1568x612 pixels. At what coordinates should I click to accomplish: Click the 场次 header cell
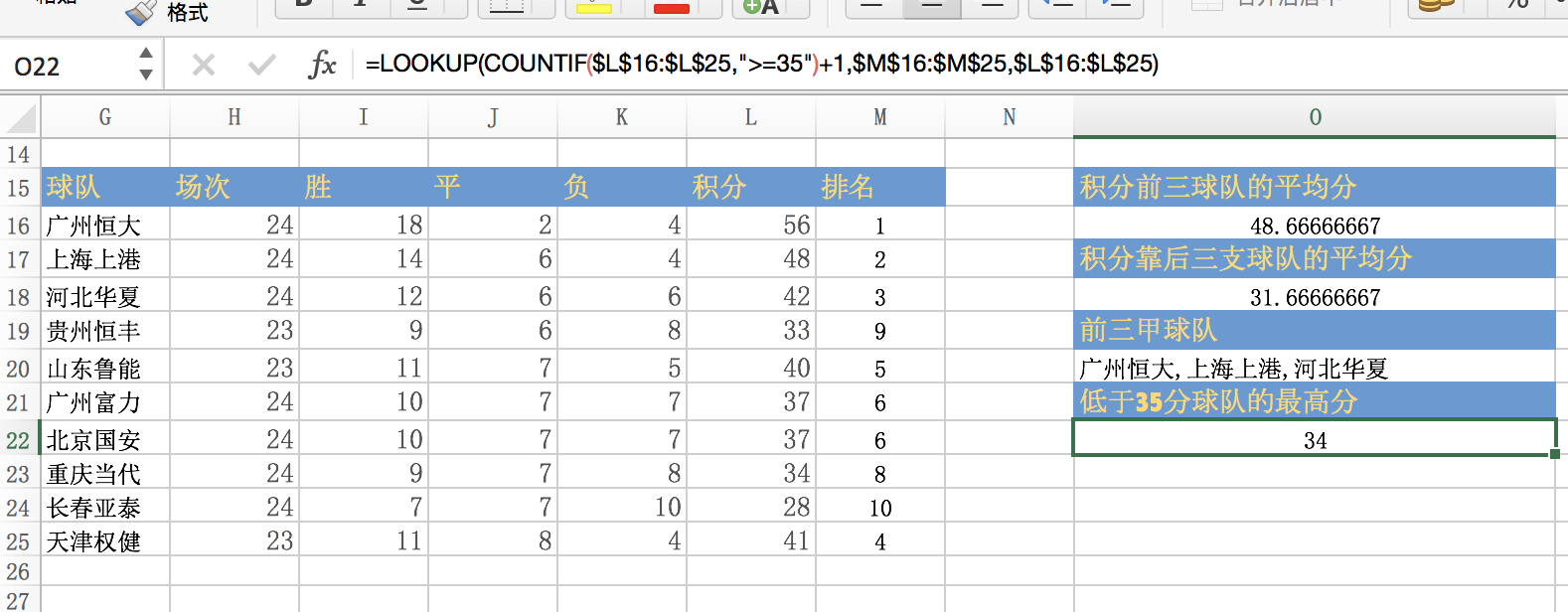point(235,187)
